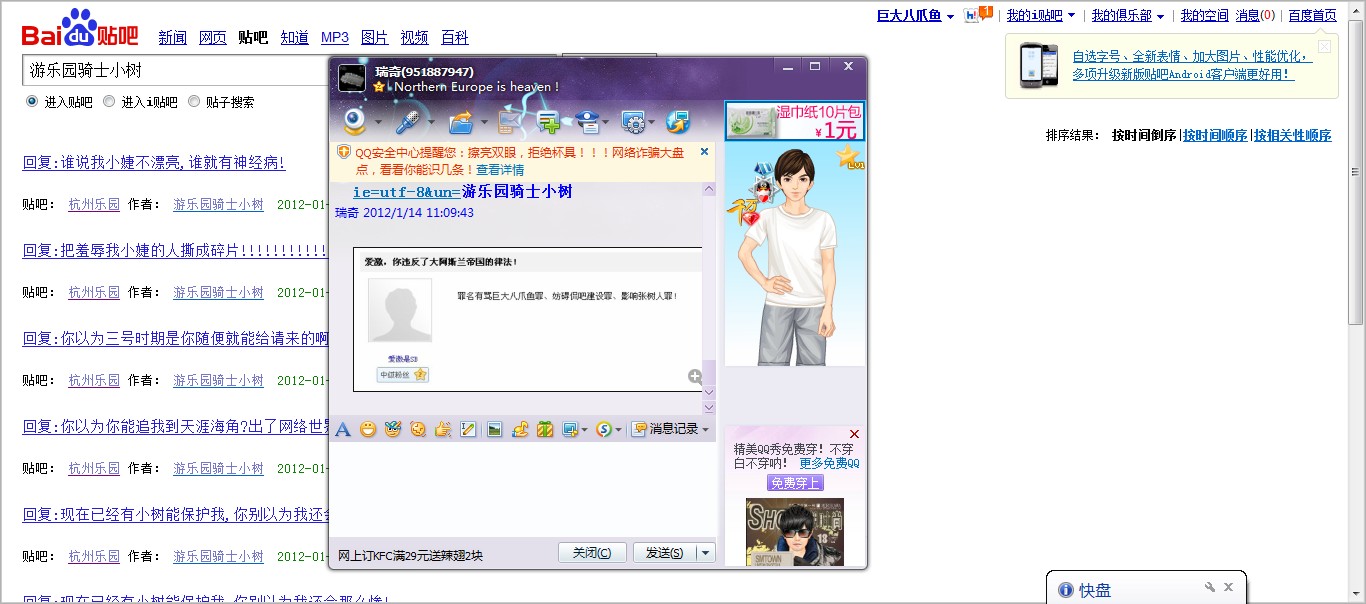Click the magic emoticon icon
The image size is (1366, 604).
coord(393,429)
